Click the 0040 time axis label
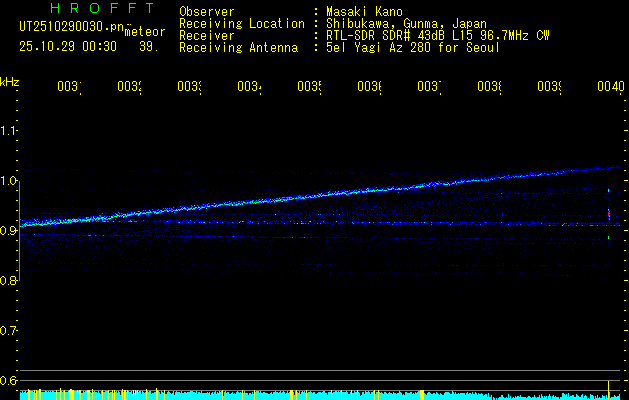Viewport: 629px width, 400px height. click(x=611, y=86)
